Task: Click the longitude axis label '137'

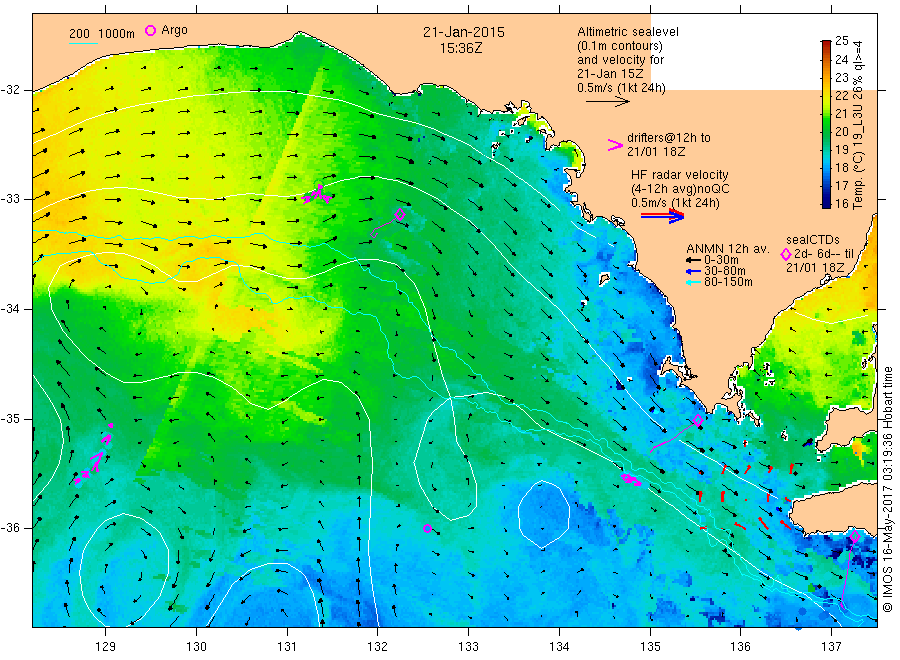Action: pos(832,647)
